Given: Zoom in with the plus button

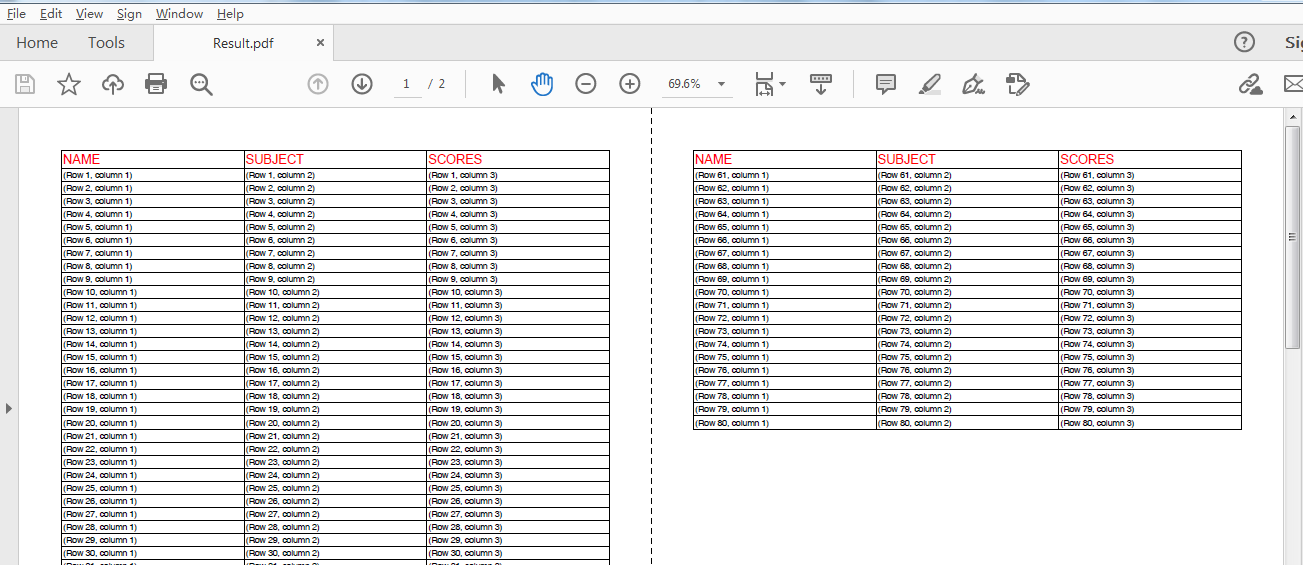Looking at the screenshot, I should click(x=630, y=84).
